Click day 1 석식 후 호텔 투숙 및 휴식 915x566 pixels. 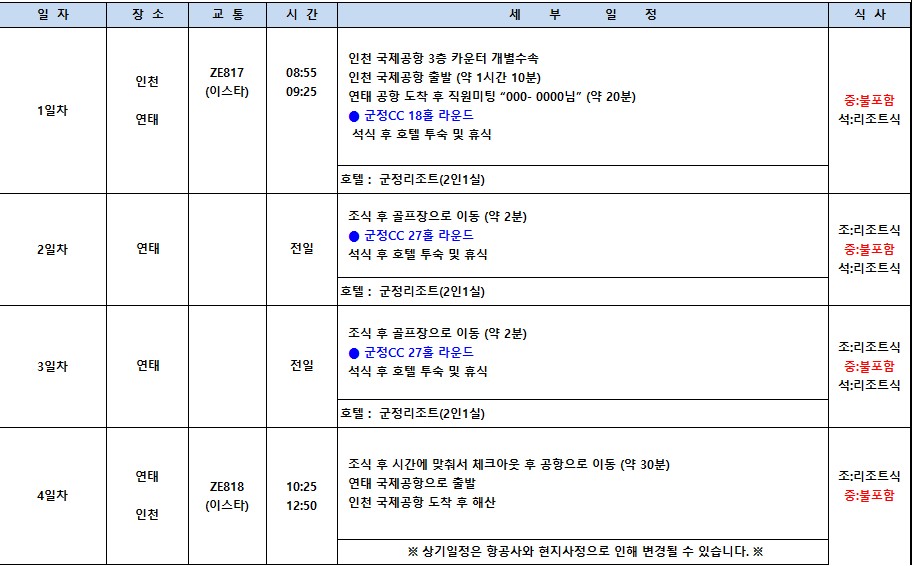421,134
